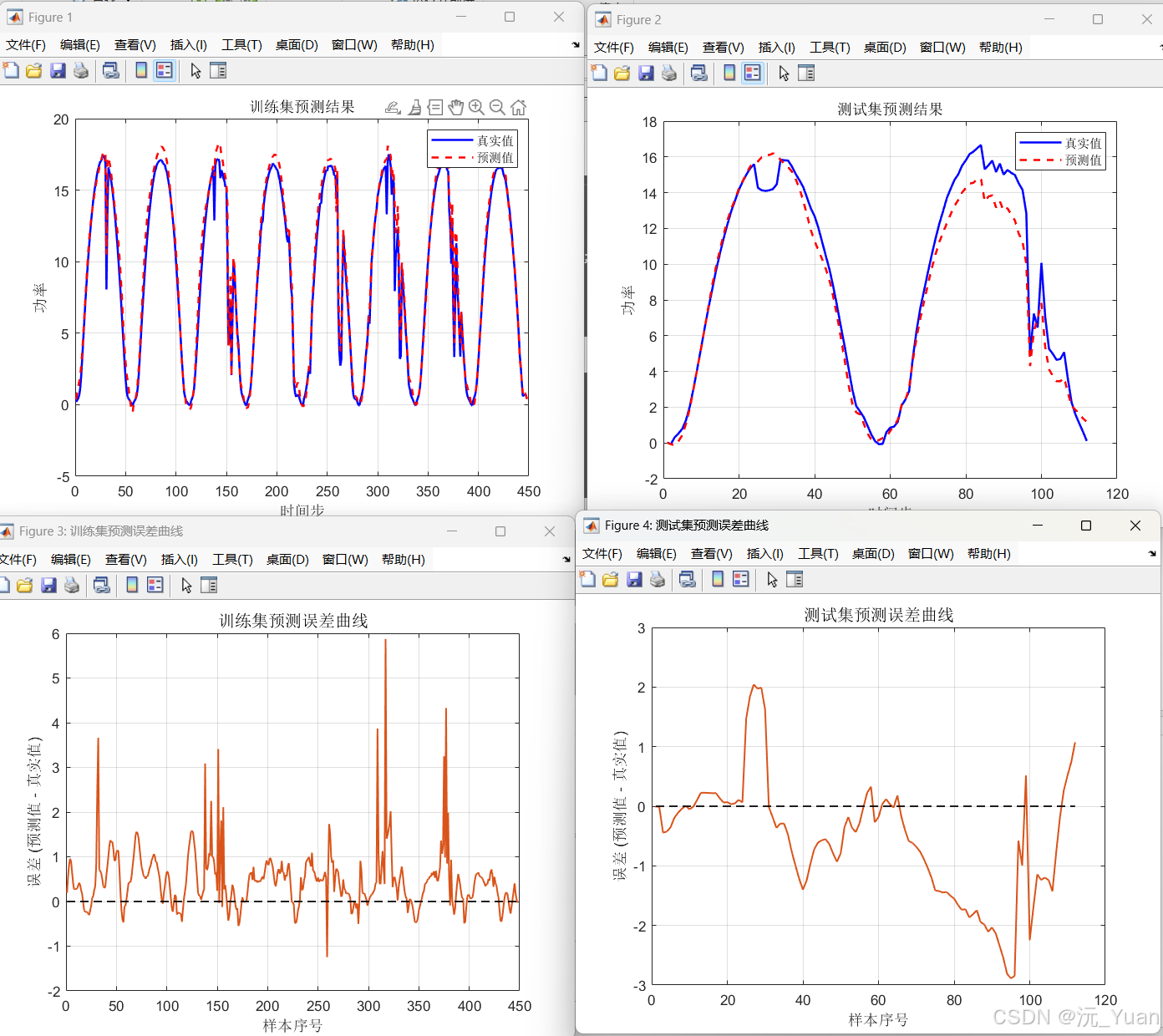Maximize the Figure 4 window

(1086, 526)
